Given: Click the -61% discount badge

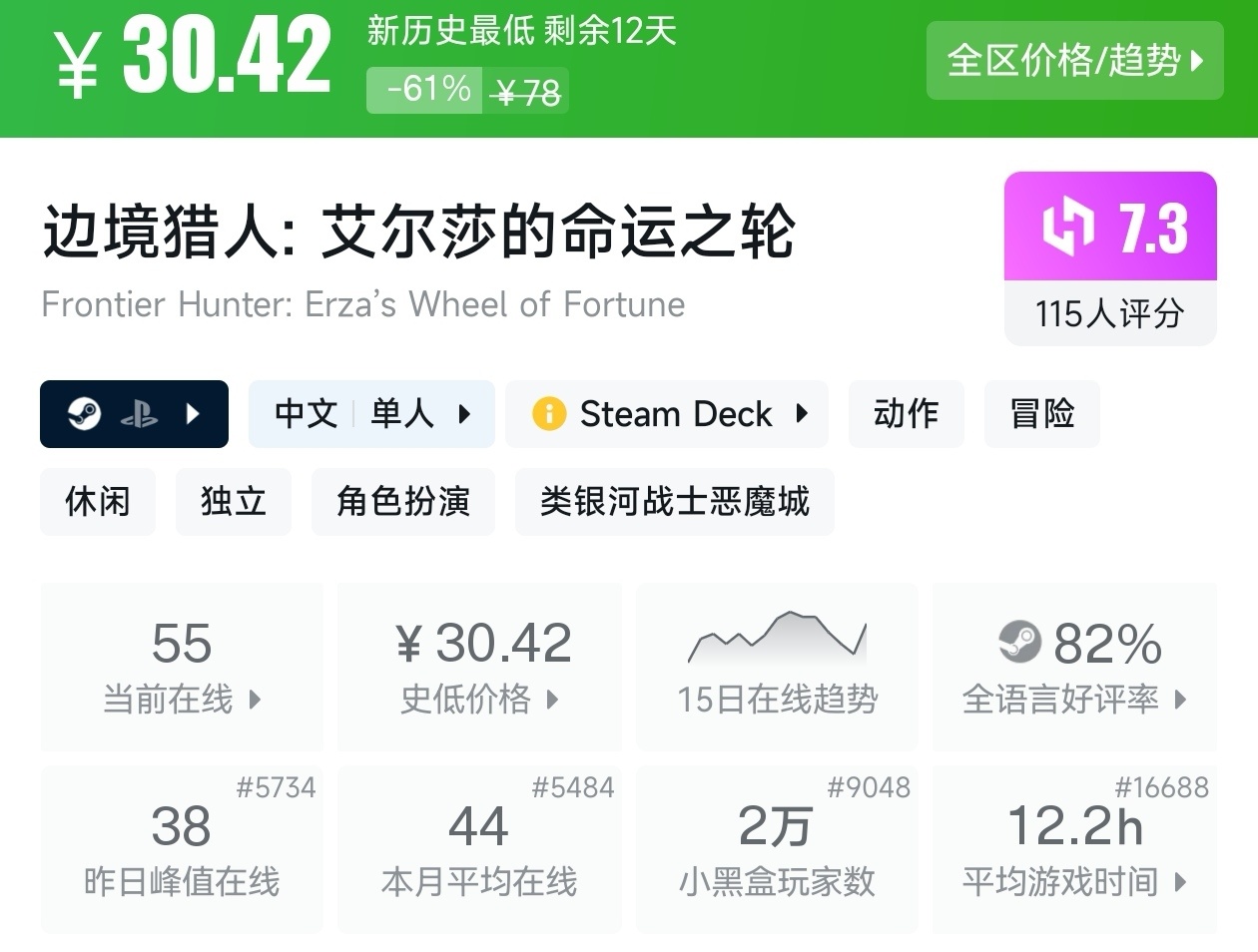Looking at the screenshot, I should pos(426,90).
